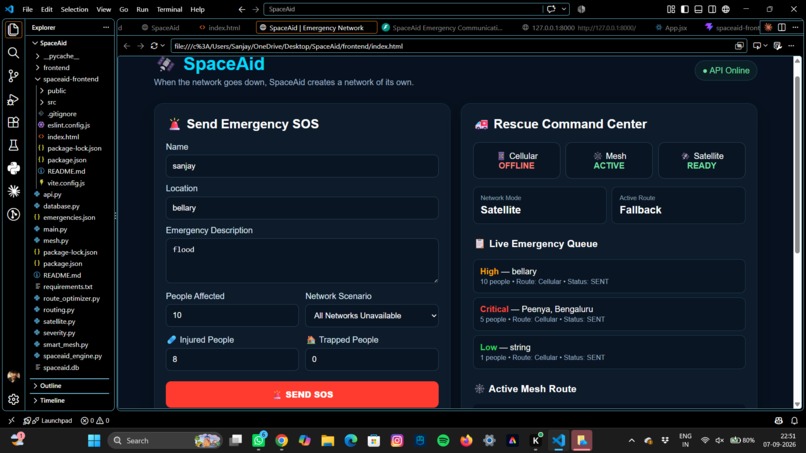The image size is (806, 453).
Task: Open the Source Control view
Action: [x=13, y=76]
